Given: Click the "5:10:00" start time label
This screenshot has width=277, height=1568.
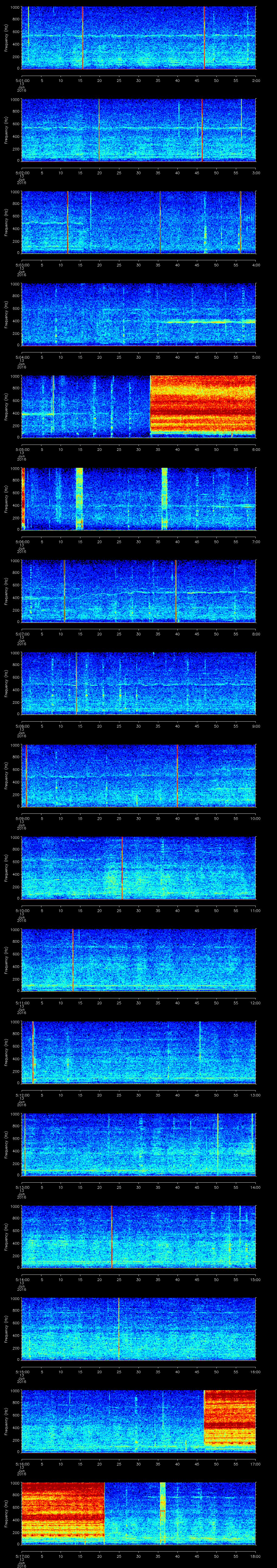Looking at the screenshot, I should point(22,910).
